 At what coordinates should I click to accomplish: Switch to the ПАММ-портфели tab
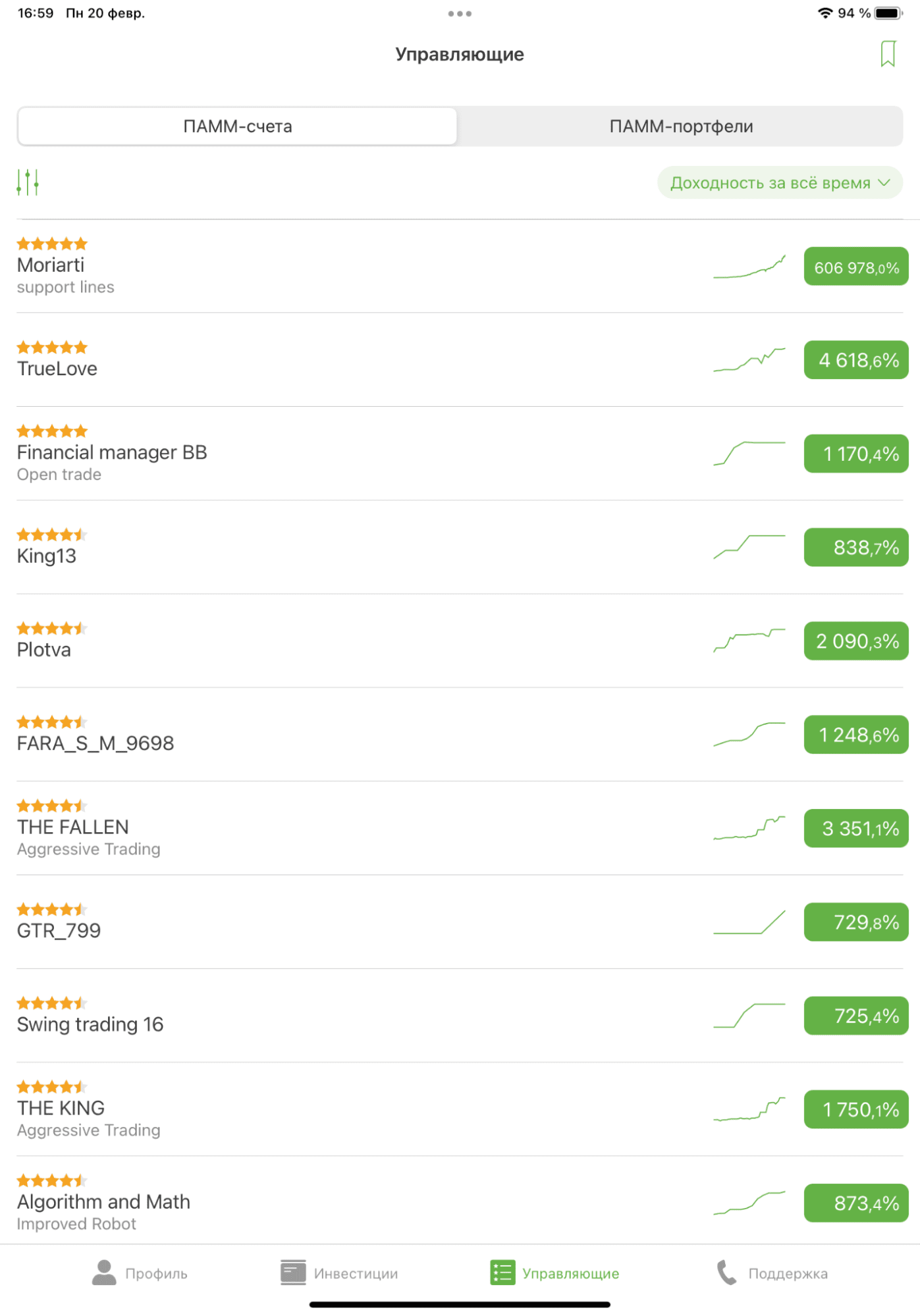coord(681,126)
